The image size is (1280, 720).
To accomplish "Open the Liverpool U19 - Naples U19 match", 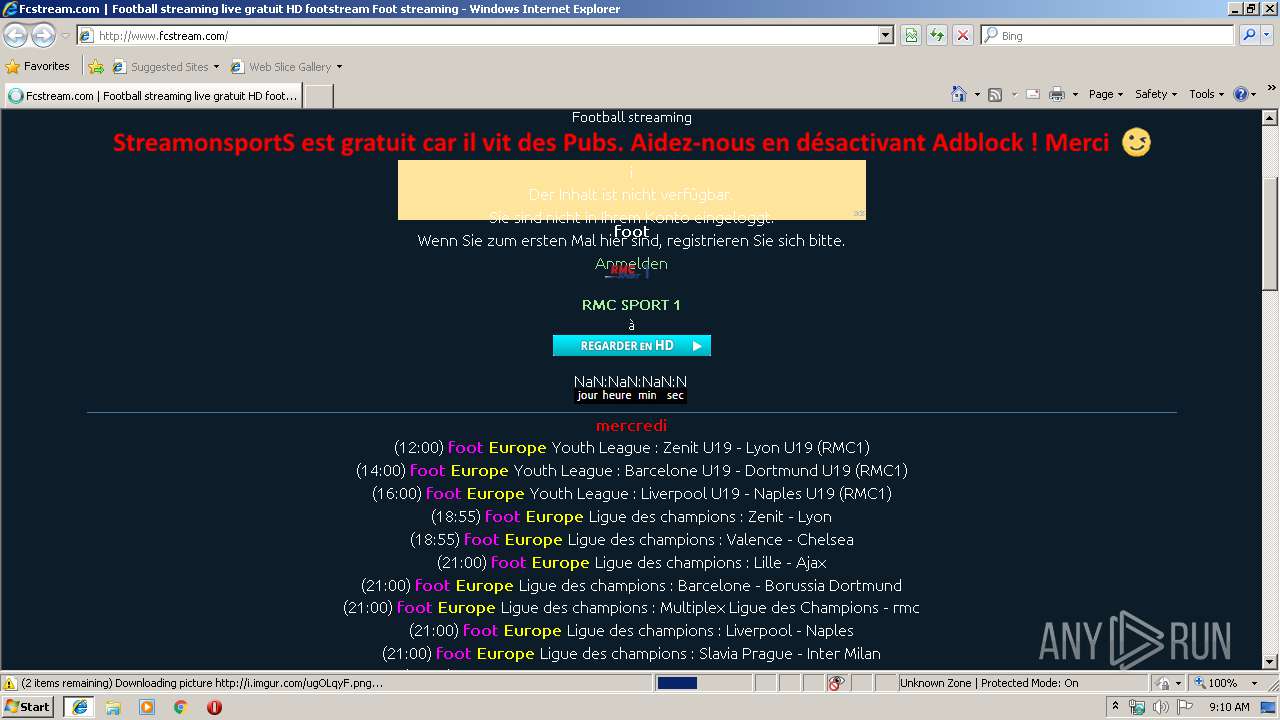I will (x=631, y=494).
